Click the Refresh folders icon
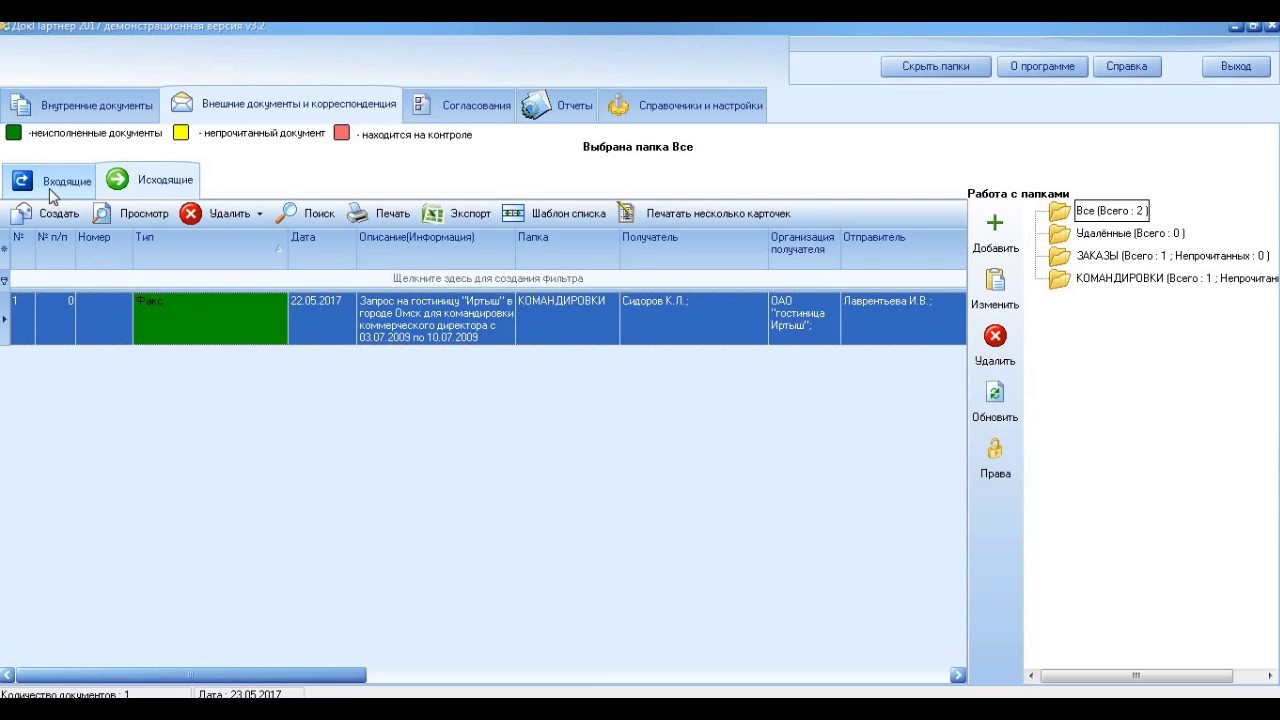Image resolution: width=1280 pixels, height=720 pixels. click(995, 392)
